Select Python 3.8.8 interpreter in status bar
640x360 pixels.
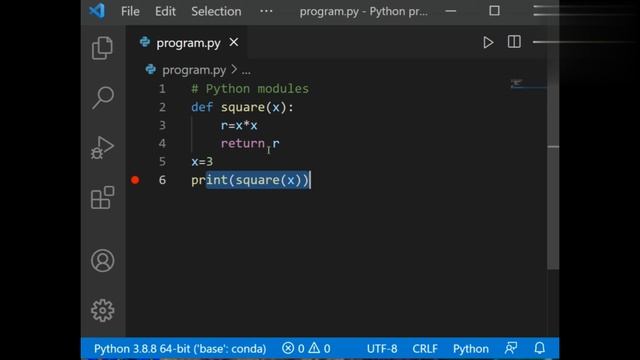point(180,349)
